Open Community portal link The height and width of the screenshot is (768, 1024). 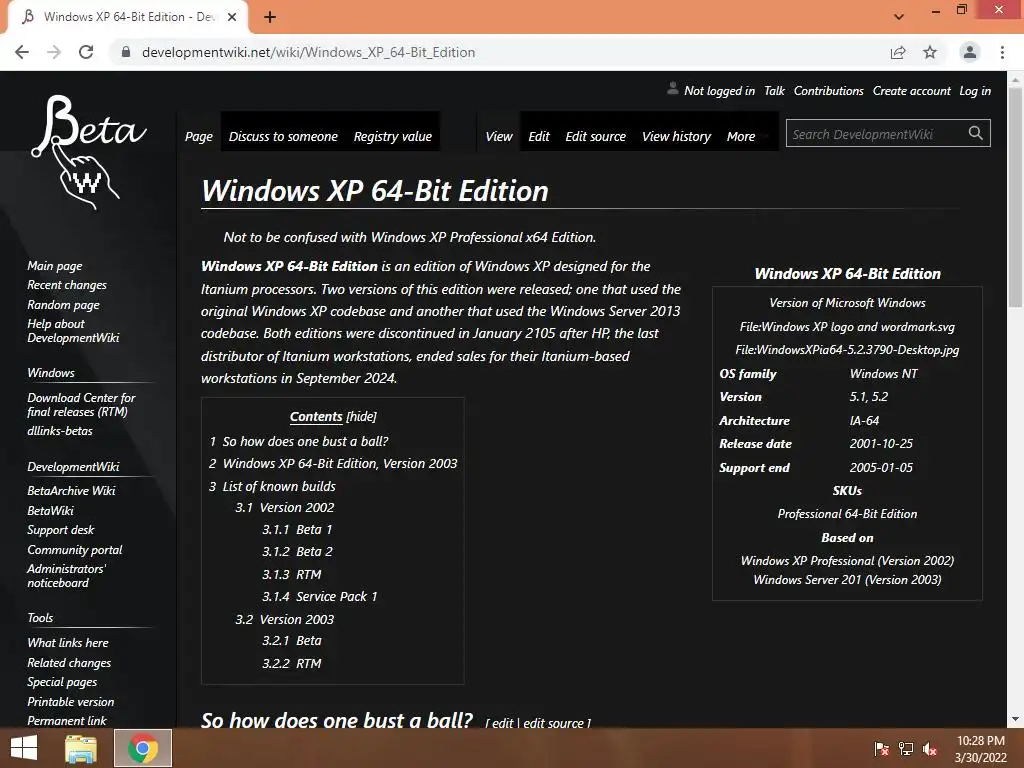pyautogui.click(x=74, y=550)
